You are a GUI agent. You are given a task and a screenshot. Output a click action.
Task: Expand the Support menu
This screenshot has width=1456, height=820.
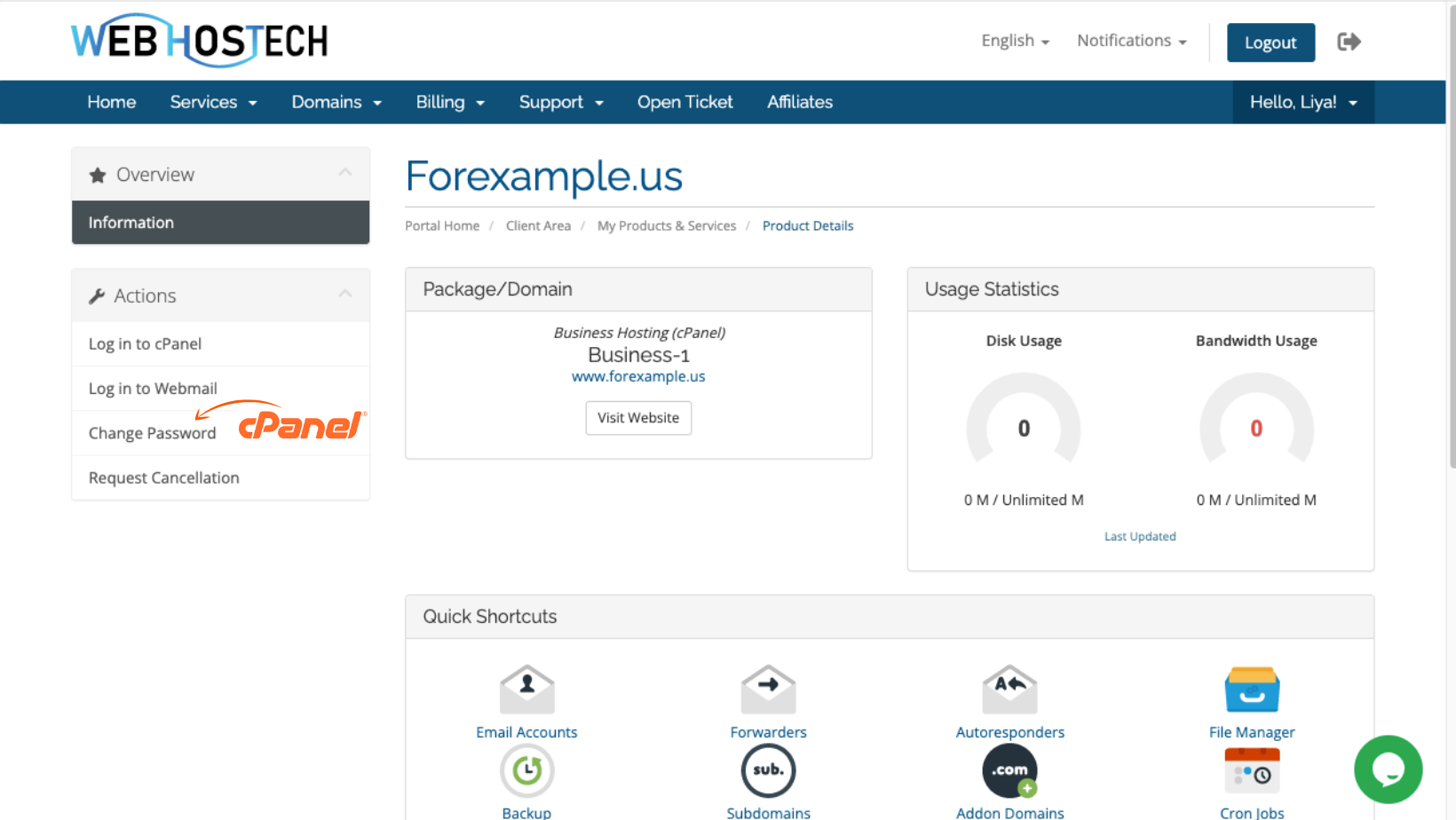[x=561, y=102]
